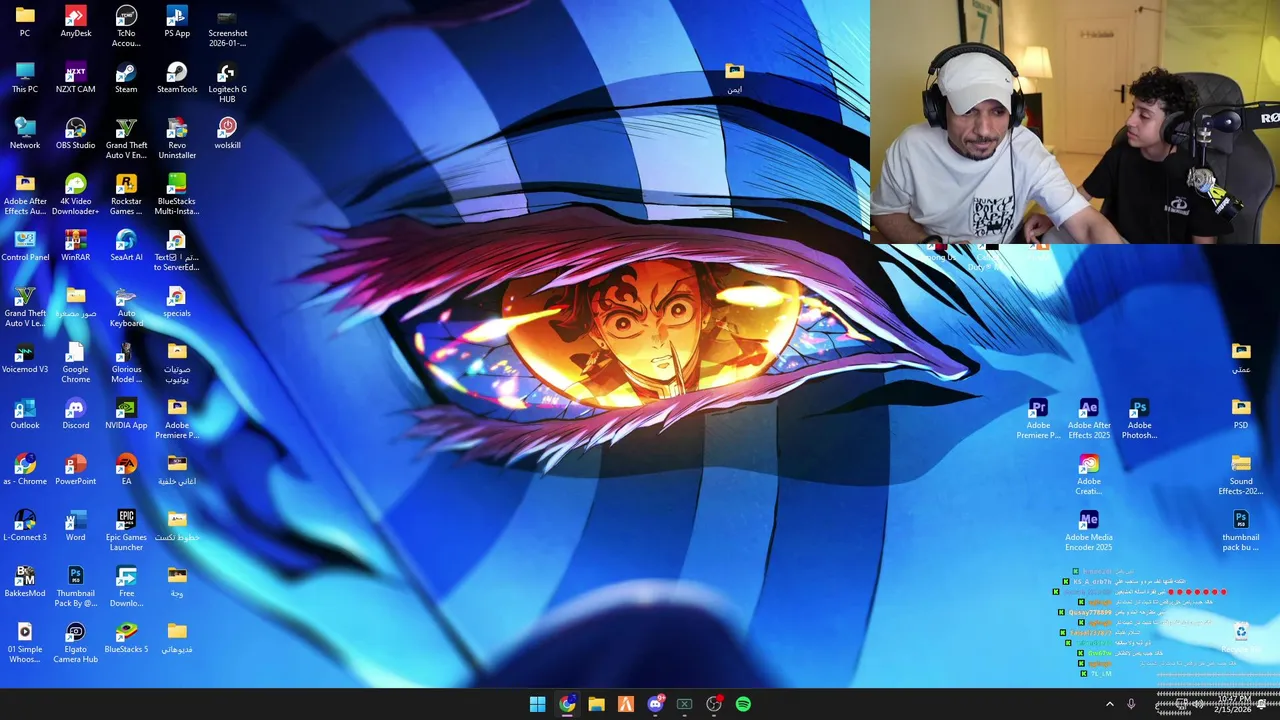Launch Elgato Camera Hub shortcut
The height and width of the screenshot is (720, 1280).
coord(76,642)
